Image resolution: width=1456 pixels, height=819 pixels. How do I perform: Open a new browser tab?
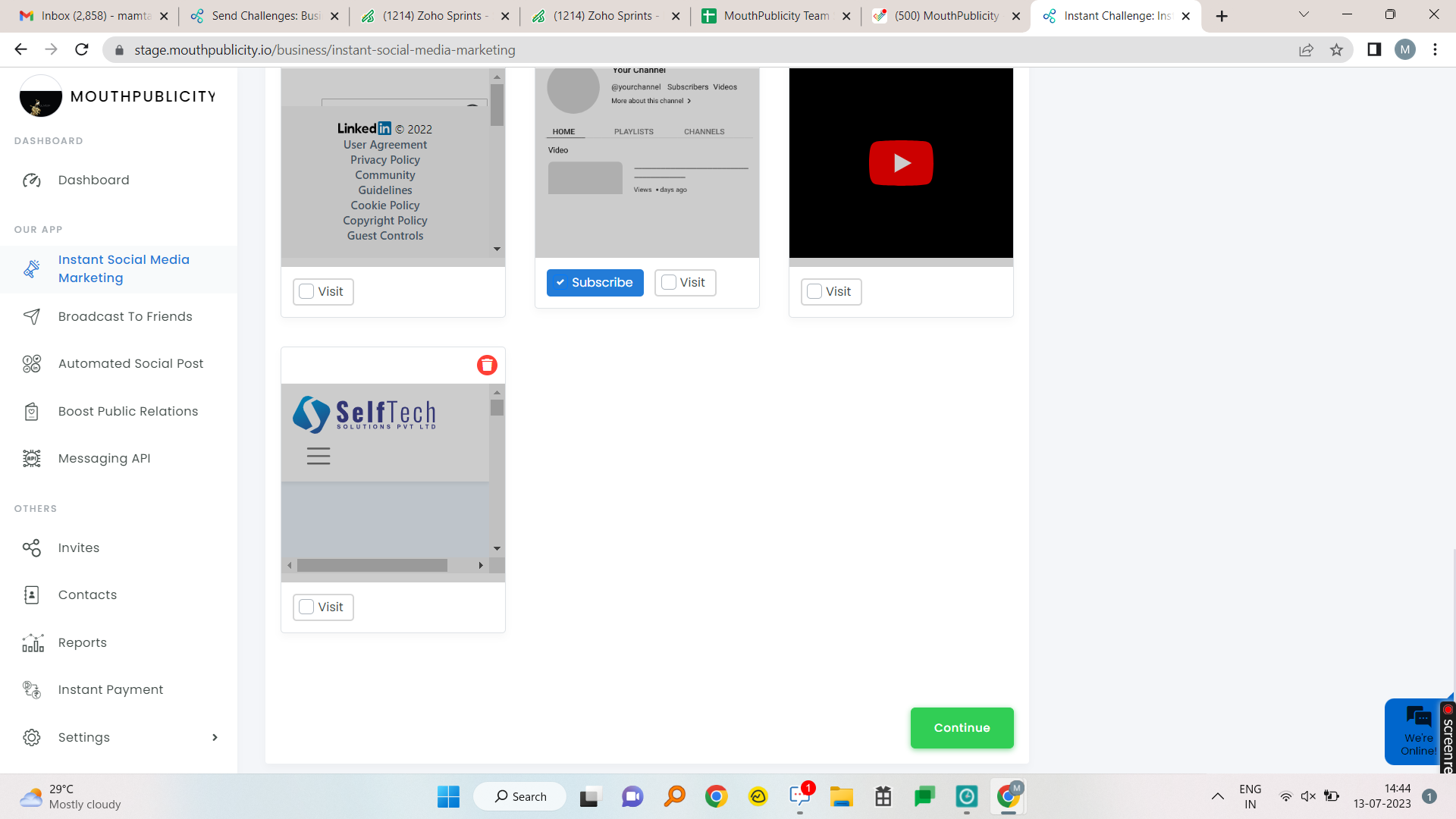click(x=1222, y=16)
